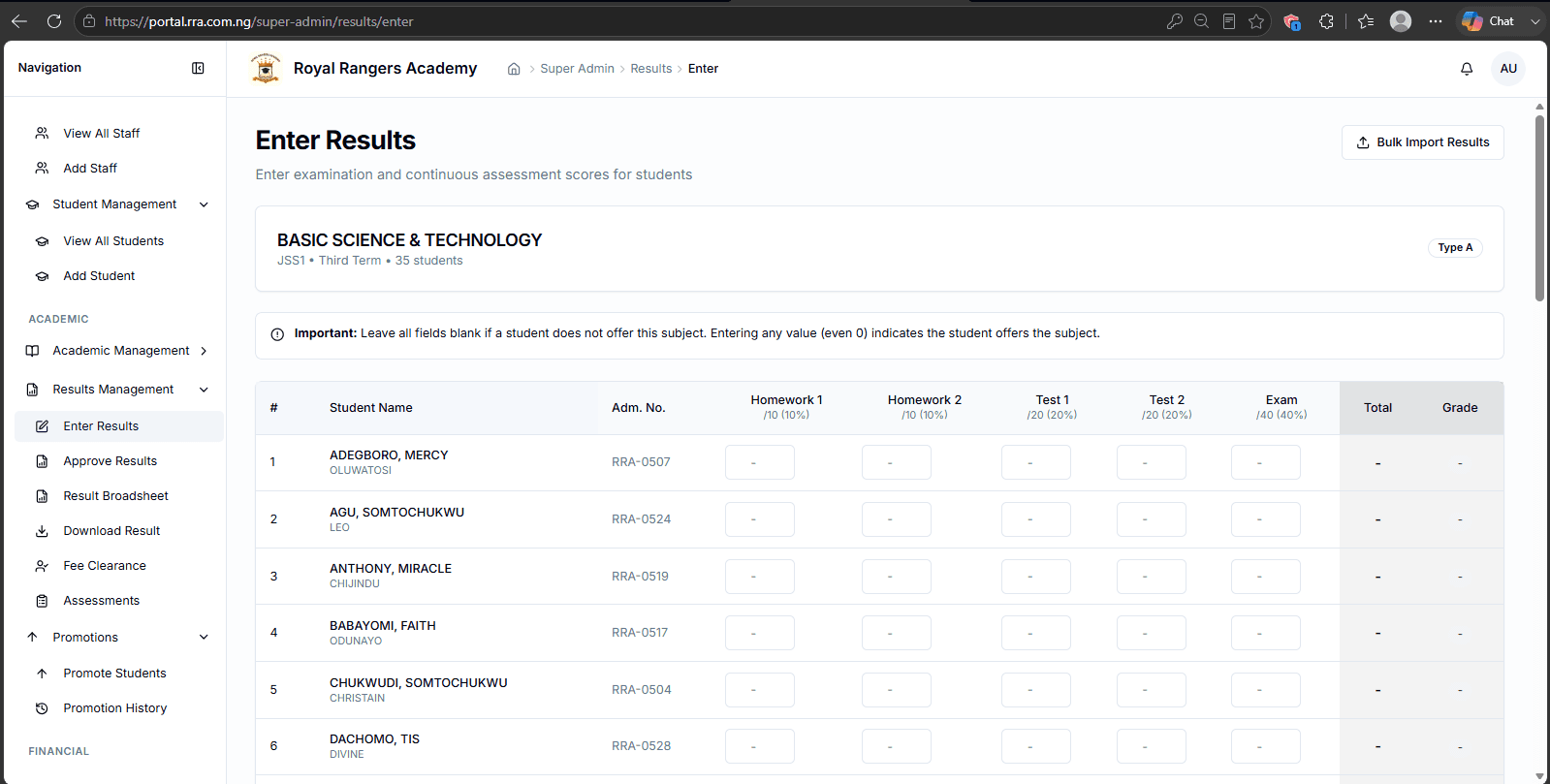1550x784 pixels.
Task: Collapse the Navigation sidebar panel icon
Action: coord(198,68)
